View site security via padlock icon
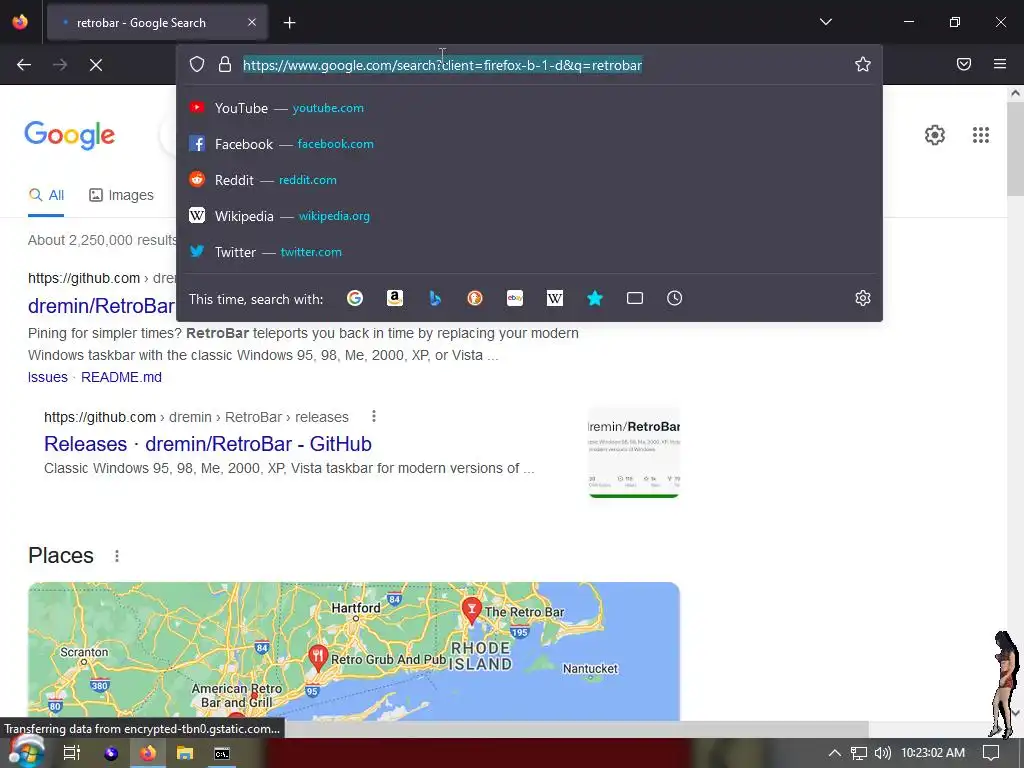The width and height of the screenshot is (1024, 768). pos(225,64)
